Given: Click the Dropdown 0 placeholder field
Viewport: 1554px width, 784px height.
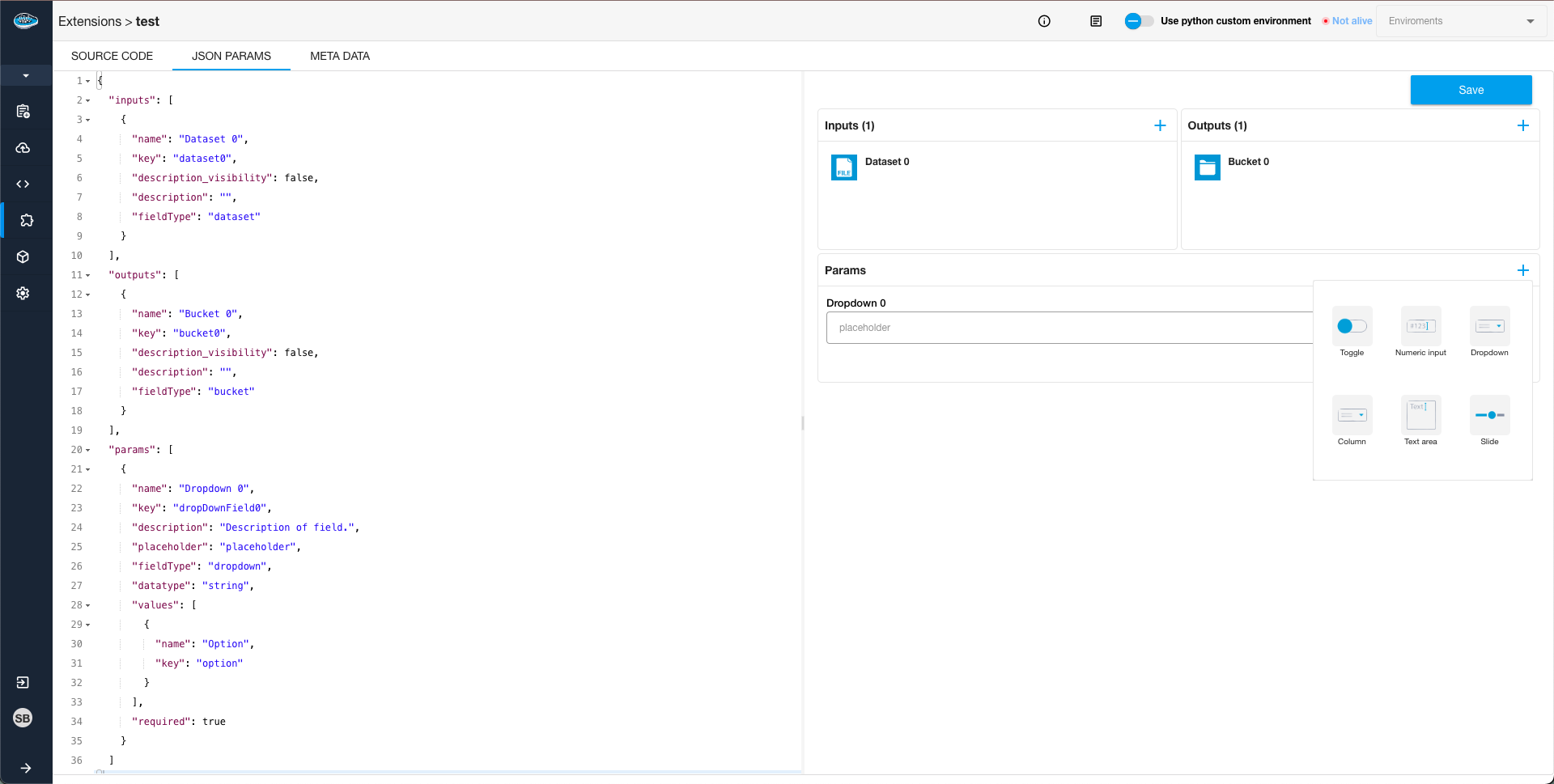Looking at the screenshot, I should pyautogui.click(x=1068, y=328).
